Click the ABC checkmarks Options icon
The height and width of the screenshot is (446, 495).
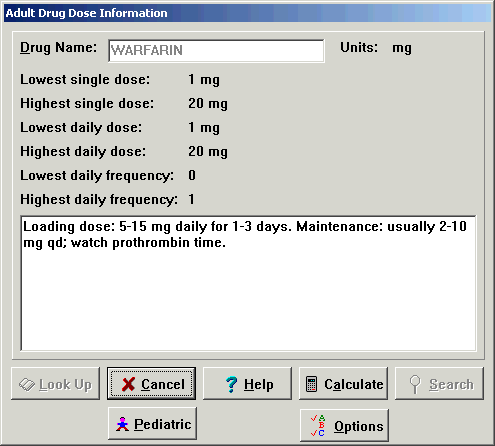point(318,426)
